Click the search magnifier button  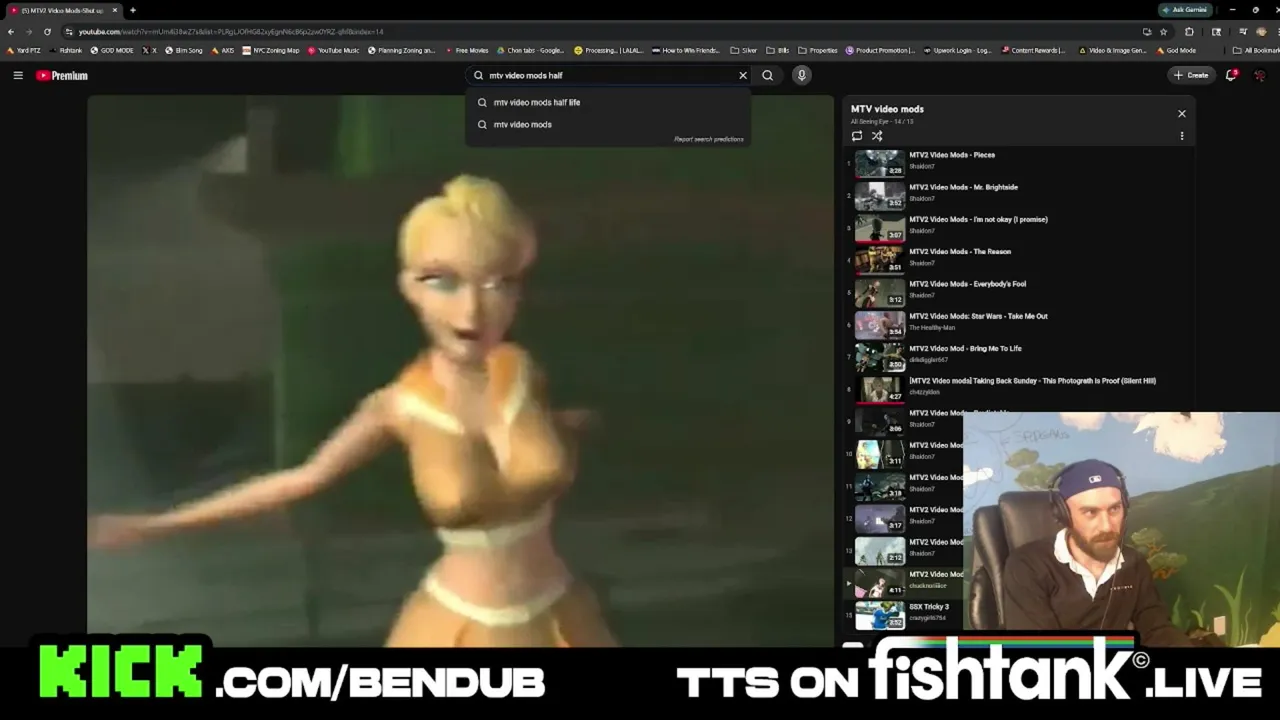pos(768,75)
